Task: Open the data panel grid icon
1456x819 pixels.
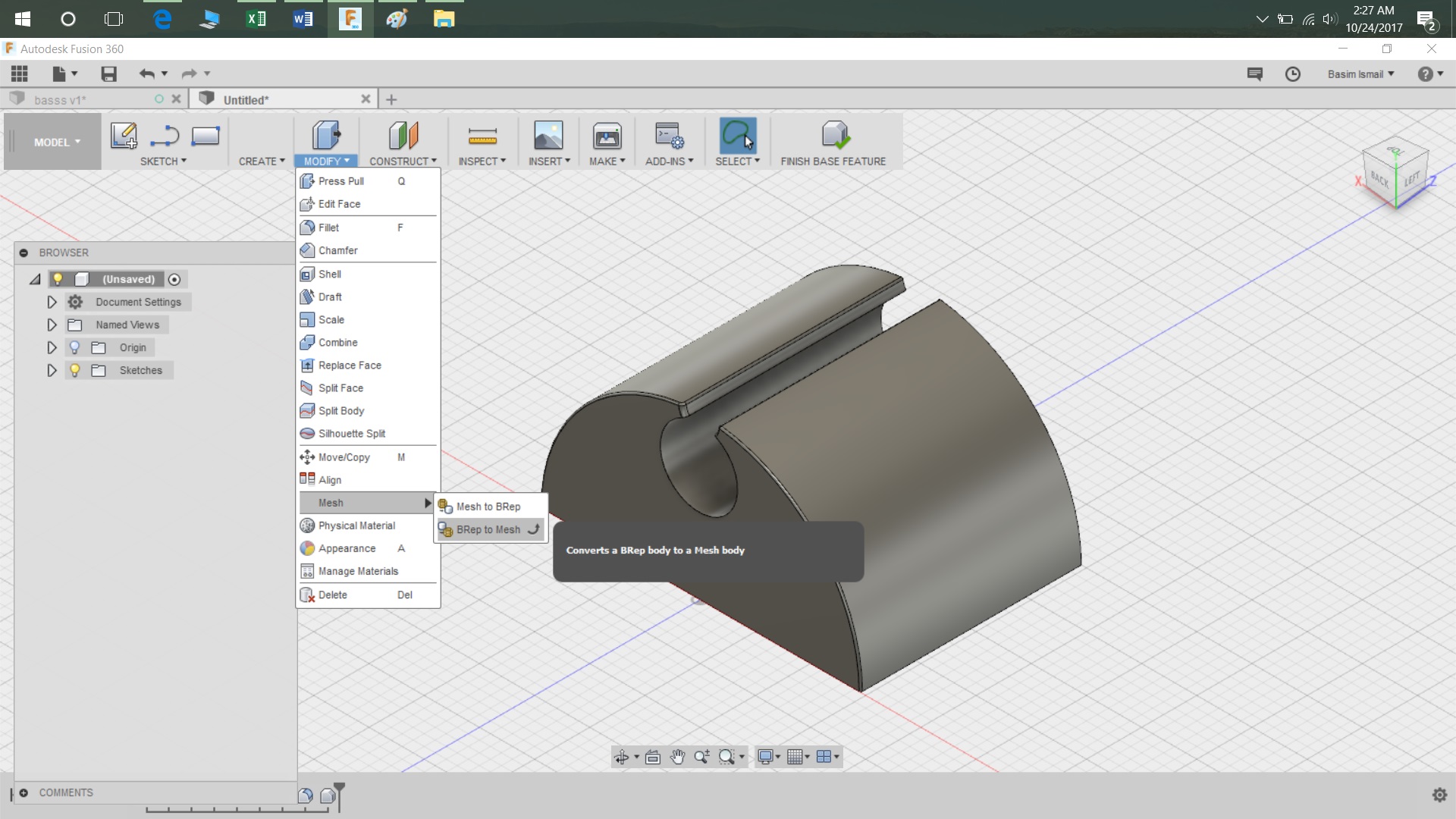Action: (x=20, y=74)
